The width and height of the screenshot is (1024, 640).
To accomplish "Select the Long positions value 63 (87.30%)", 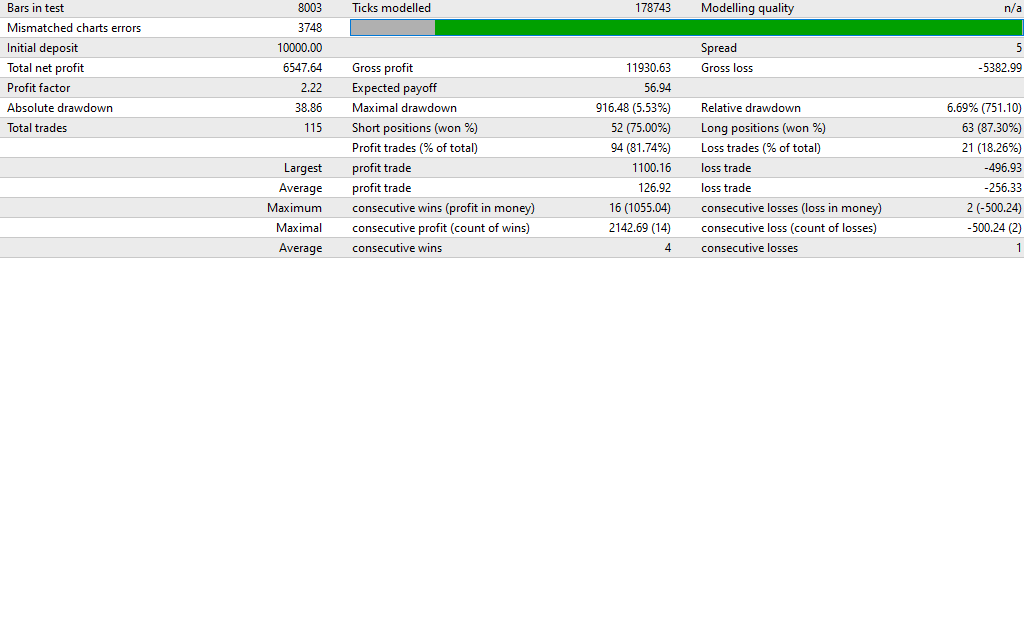I will 991,128.
